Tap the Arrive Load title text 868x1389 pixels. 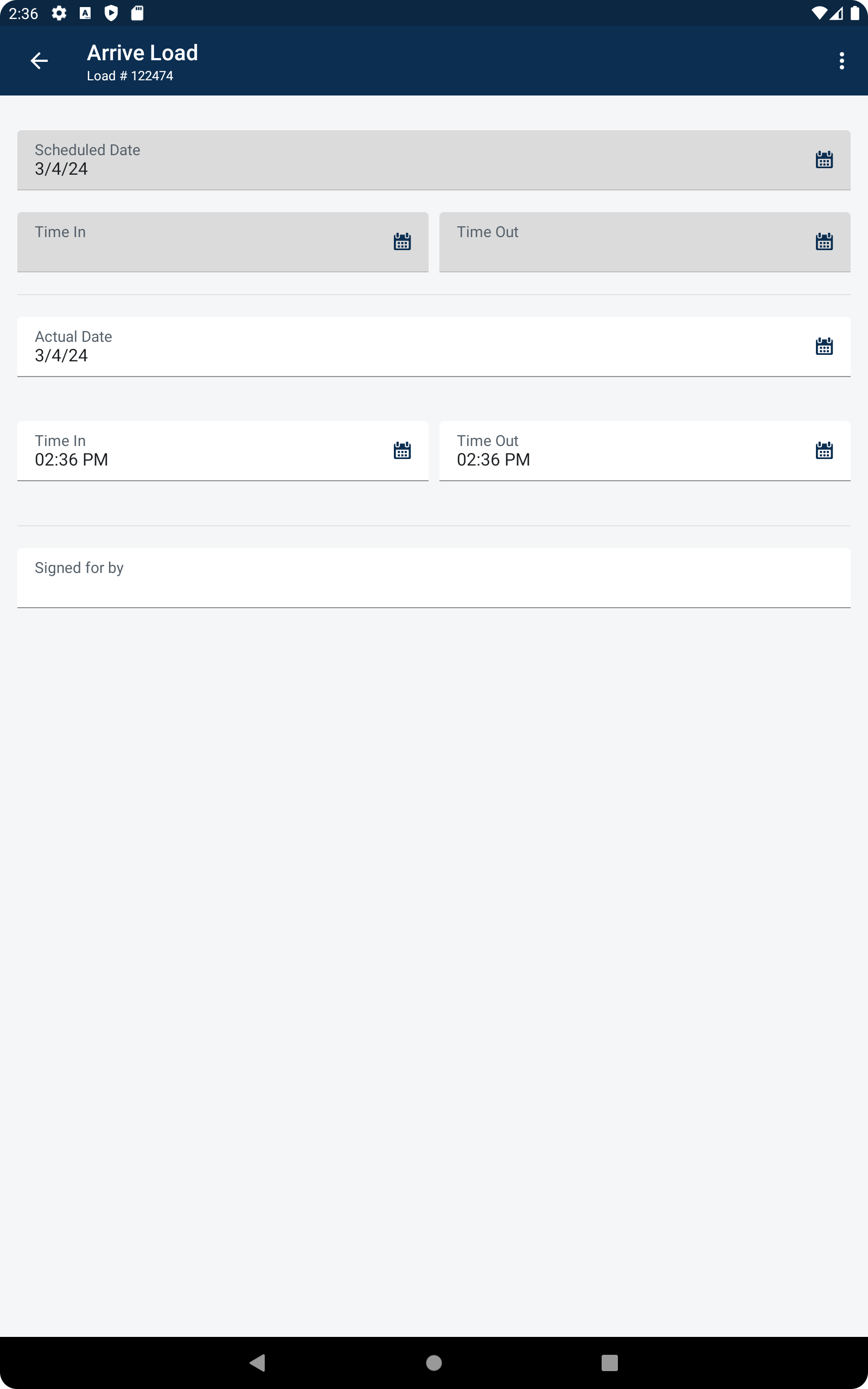point(142,53)
